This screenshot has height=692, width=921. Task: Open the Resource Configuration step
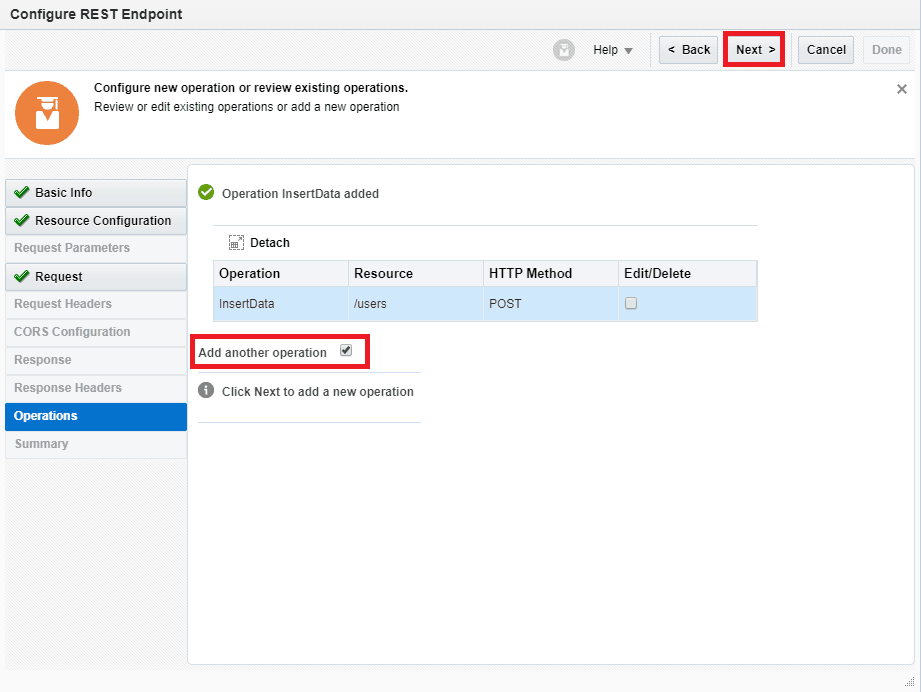(95, 221)
